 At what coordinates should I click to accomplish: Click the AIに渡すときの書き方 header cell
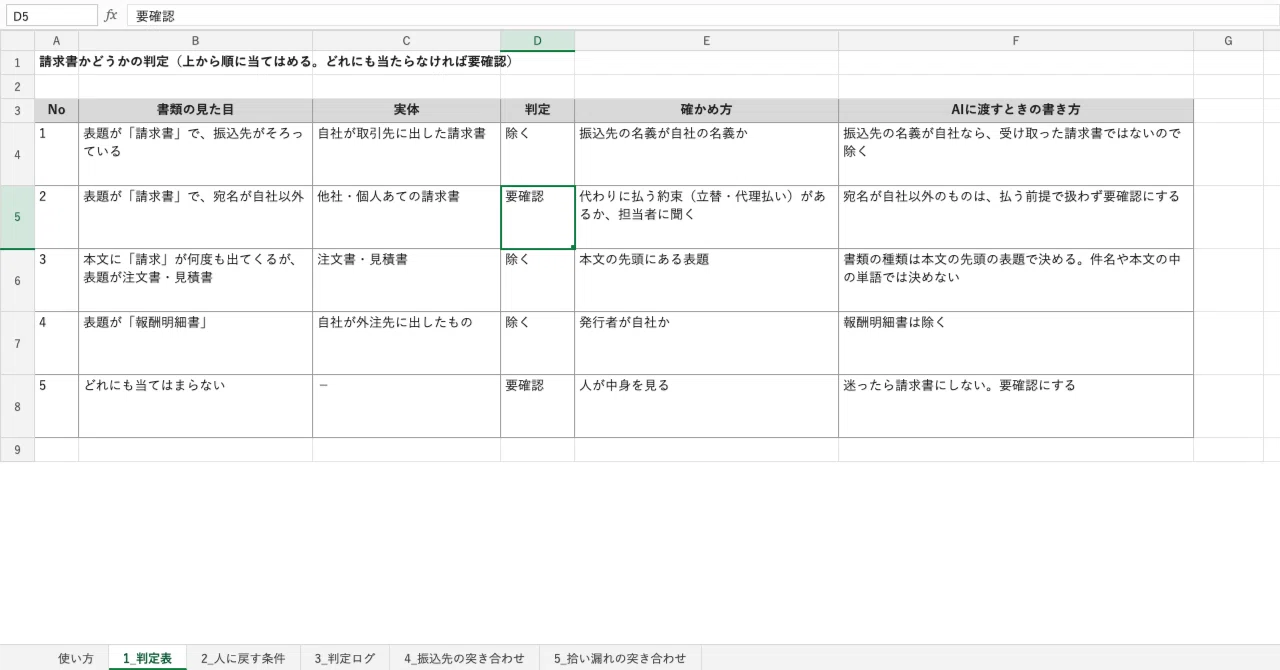[x=1015, y=110]
